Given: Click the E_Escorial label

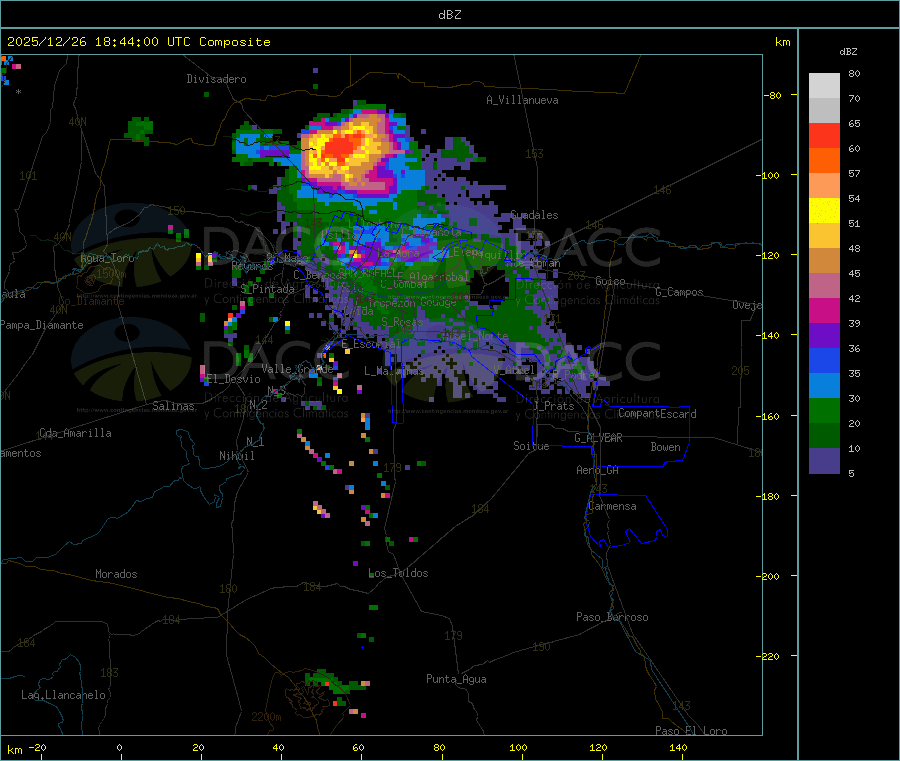Looking at the screenshot, I should [369, 344].
